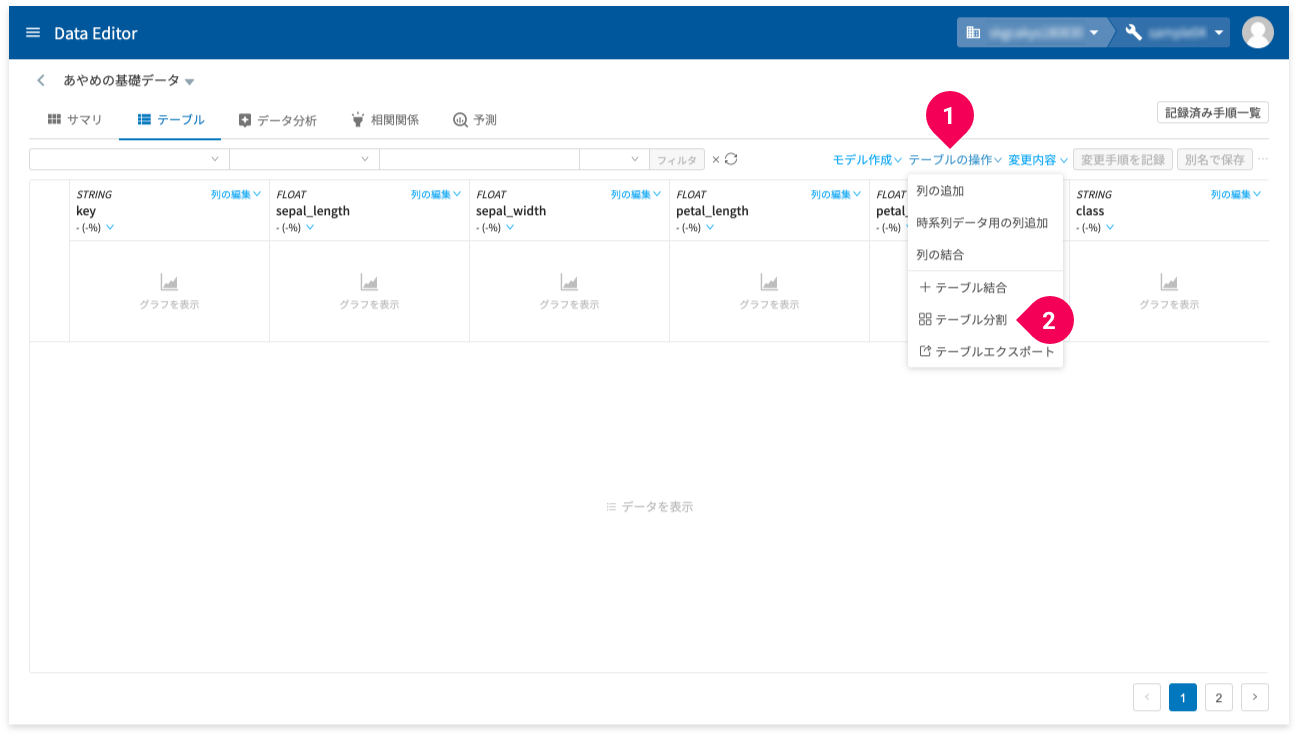Show graph icon in sepal_length column
This screenshot has height=737, width=1298.
point(369,283)
